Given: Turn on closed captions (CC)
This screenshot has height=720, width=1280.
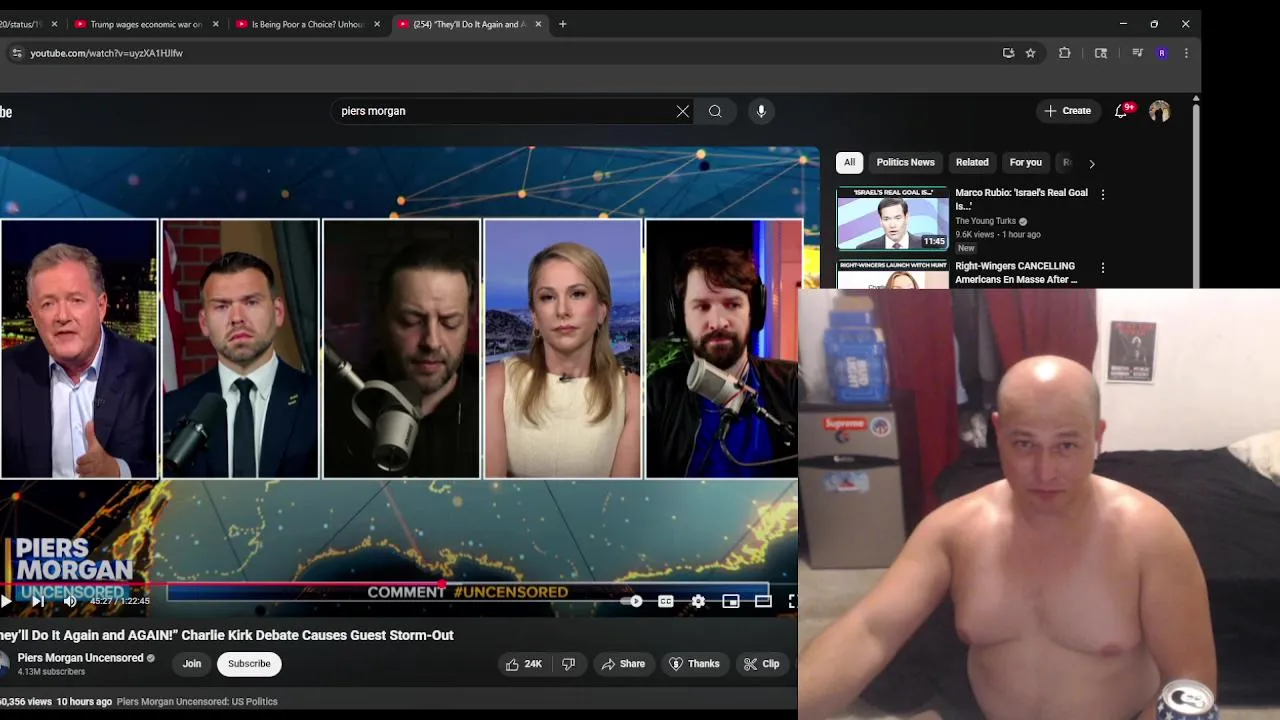Looking at the screenshot, I should [666, 601].
